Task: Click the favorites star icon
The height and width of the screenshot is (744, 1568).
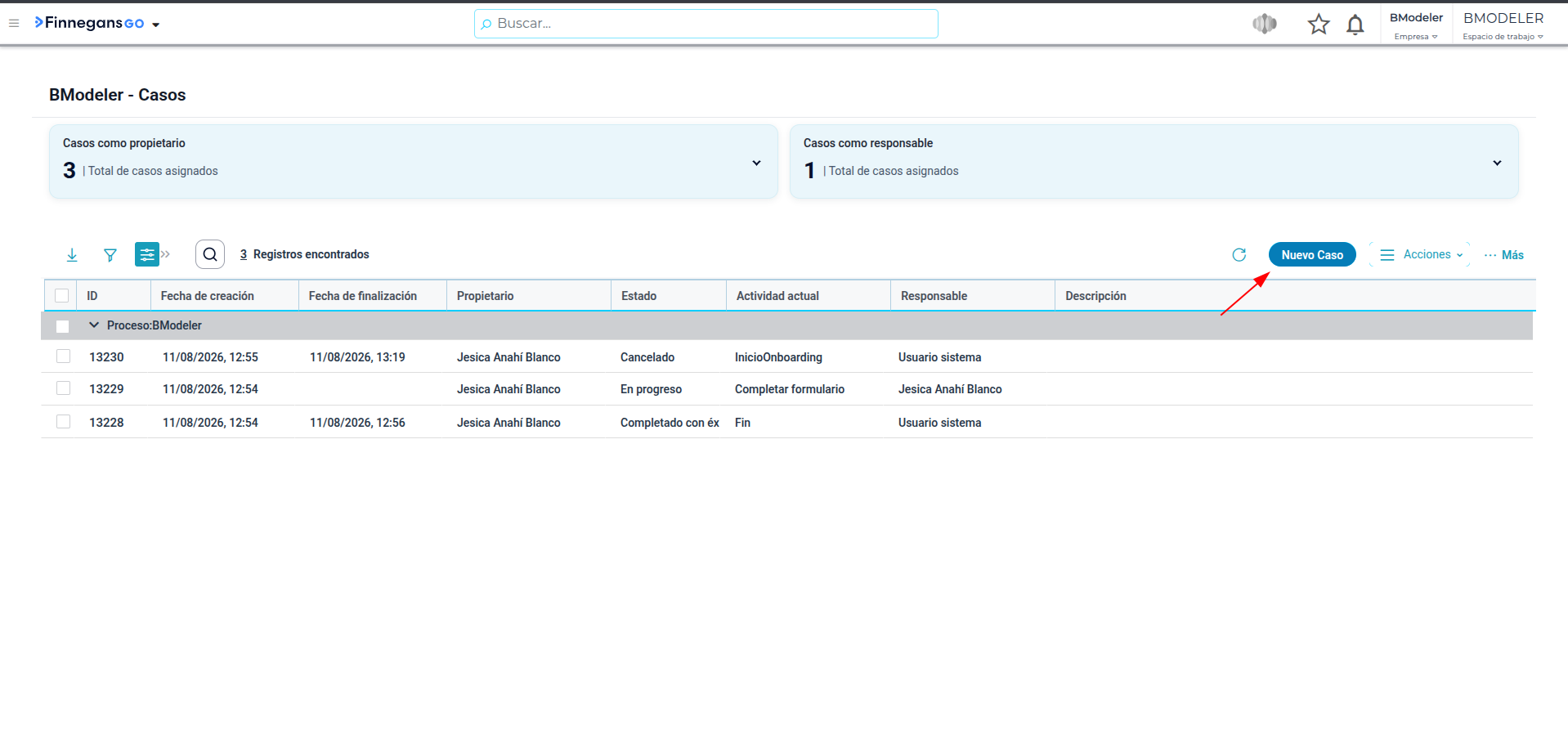Action: 1318,24
